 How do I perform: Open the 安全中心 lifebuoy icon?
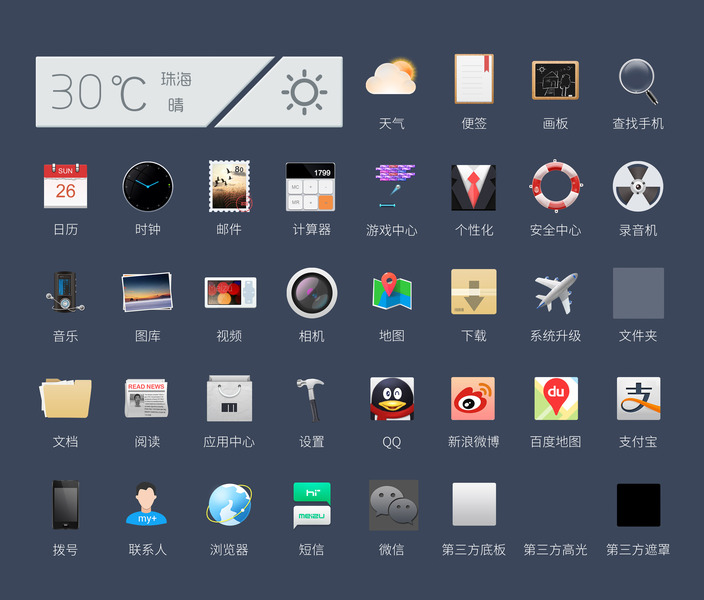click(x=555, y=185)
